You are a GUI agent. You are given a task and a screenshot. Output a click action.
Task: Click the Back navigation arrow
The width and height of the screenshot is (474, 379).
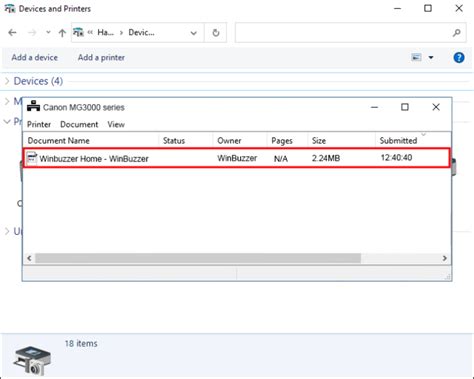12,33
